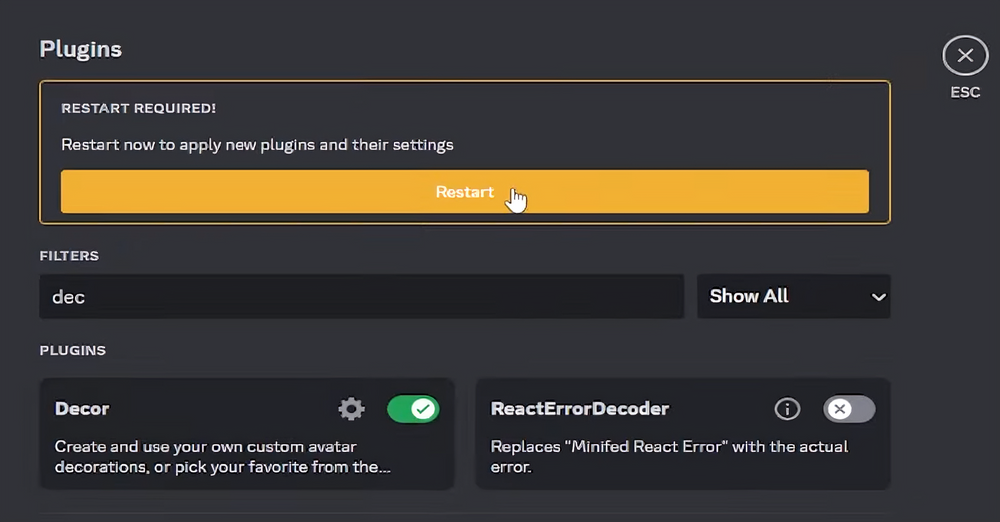
Task: Close settings with the X icon
Action: [965, 56]
